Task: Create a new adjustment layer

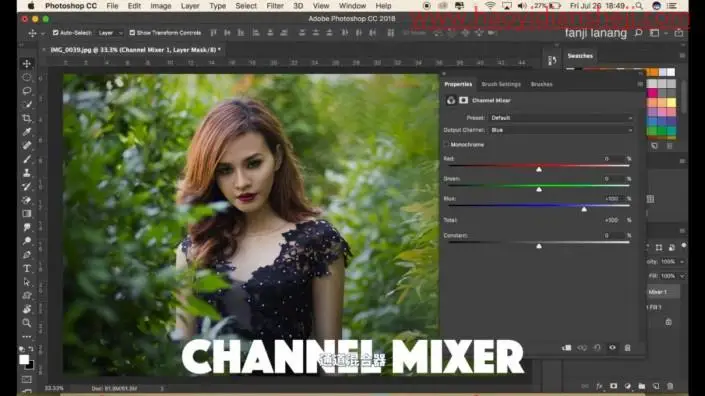Action: click(x=628, y=386)
